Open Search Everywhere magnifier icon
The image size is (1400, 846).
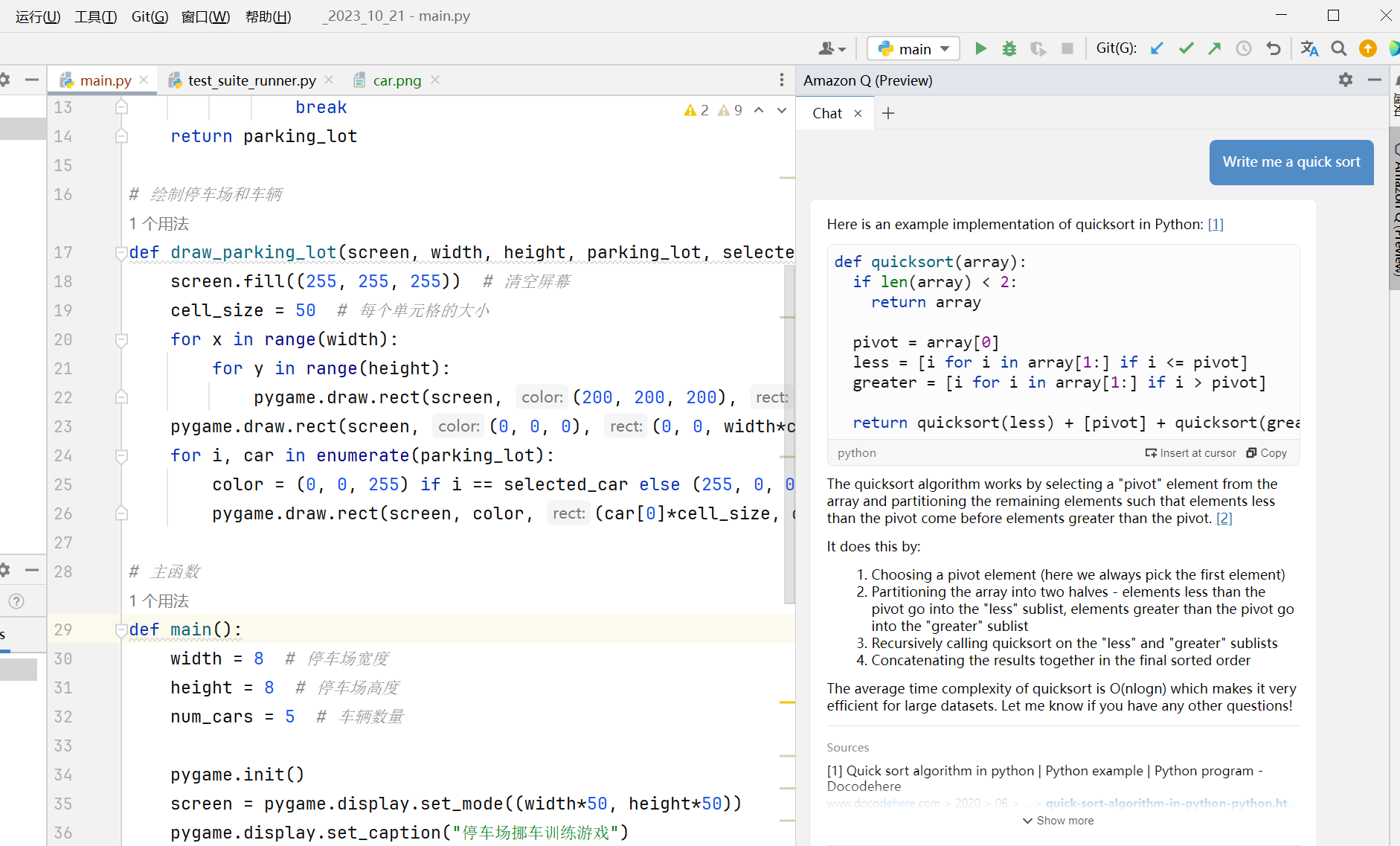[x=1338, y=49]
